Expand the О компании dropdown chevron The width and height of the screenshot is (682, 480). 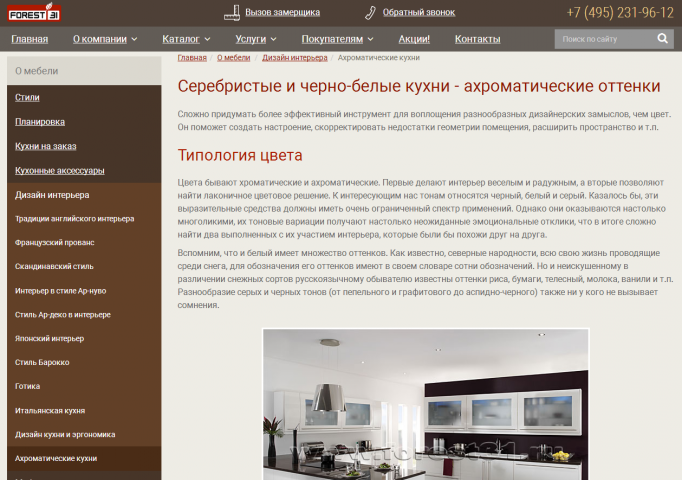click(134, 39)
